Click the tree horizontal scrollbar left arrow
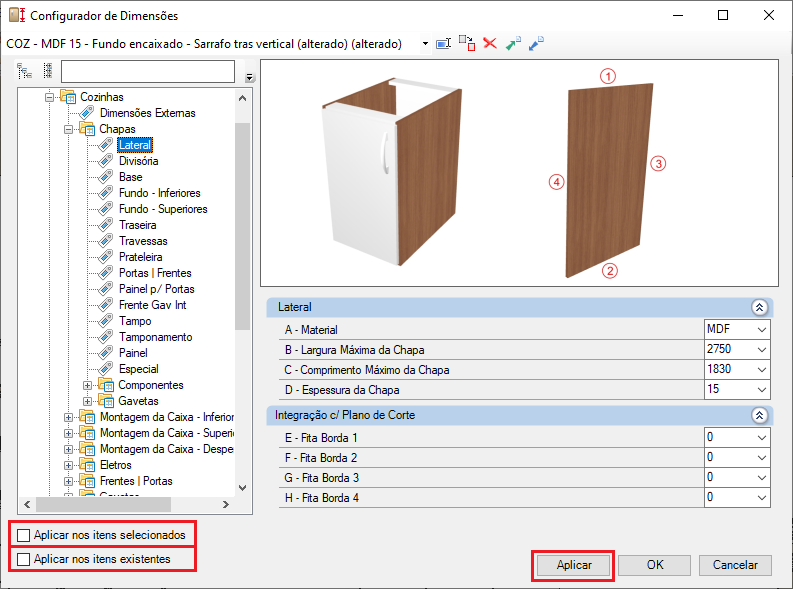The width and height of the screenshot is (793, 589). pos(27,504)
